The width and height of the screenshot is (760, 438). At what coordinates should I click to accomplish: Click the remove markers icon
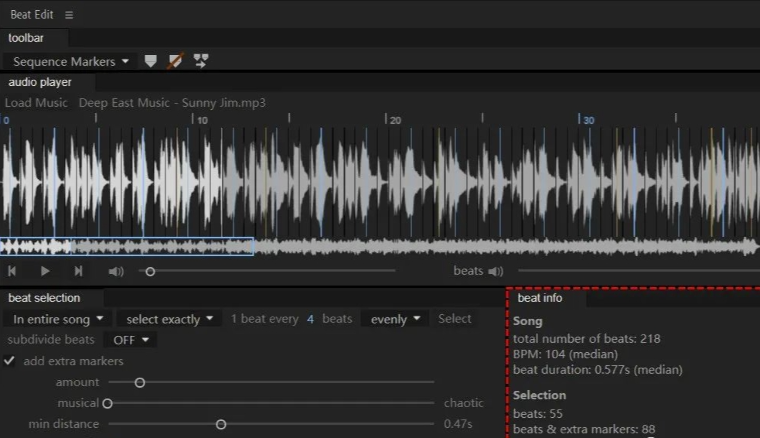[x=176, y=61]
